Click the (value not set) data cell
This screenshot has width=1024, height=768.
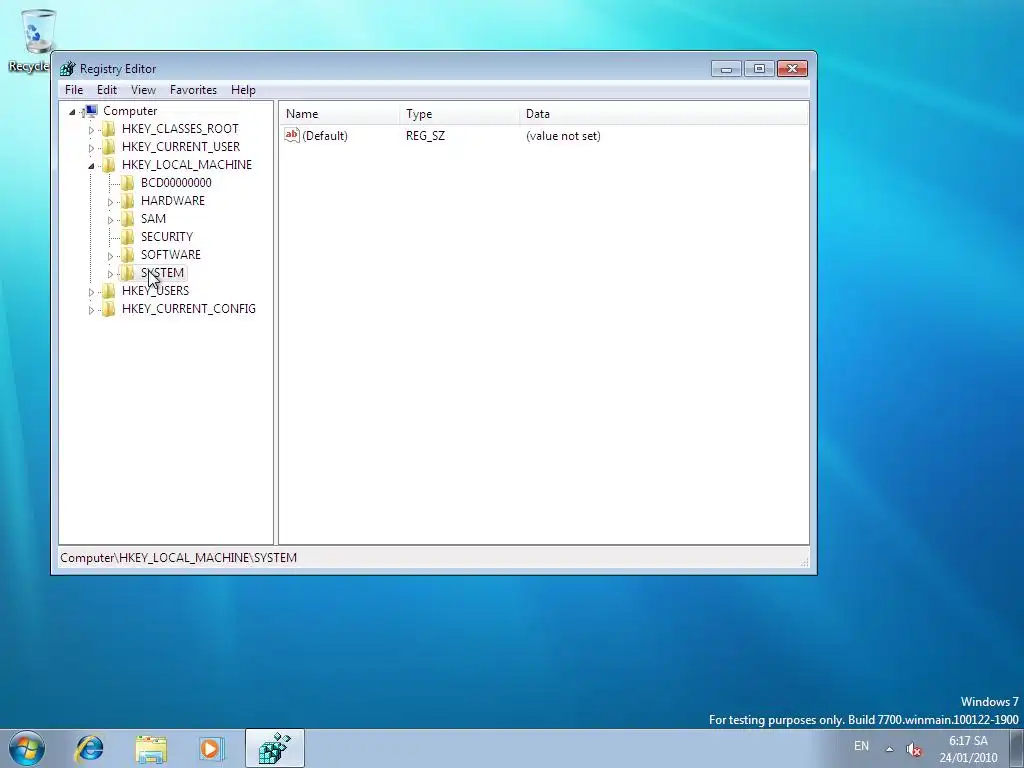coord(563,136)
